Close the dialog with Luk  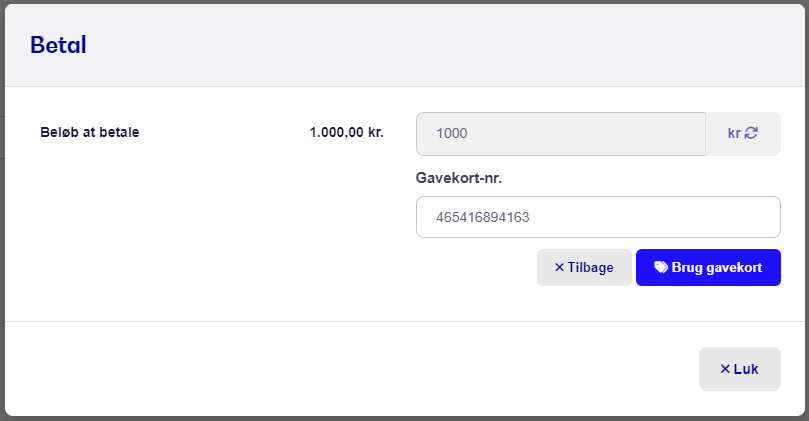(x=740, y=369)
